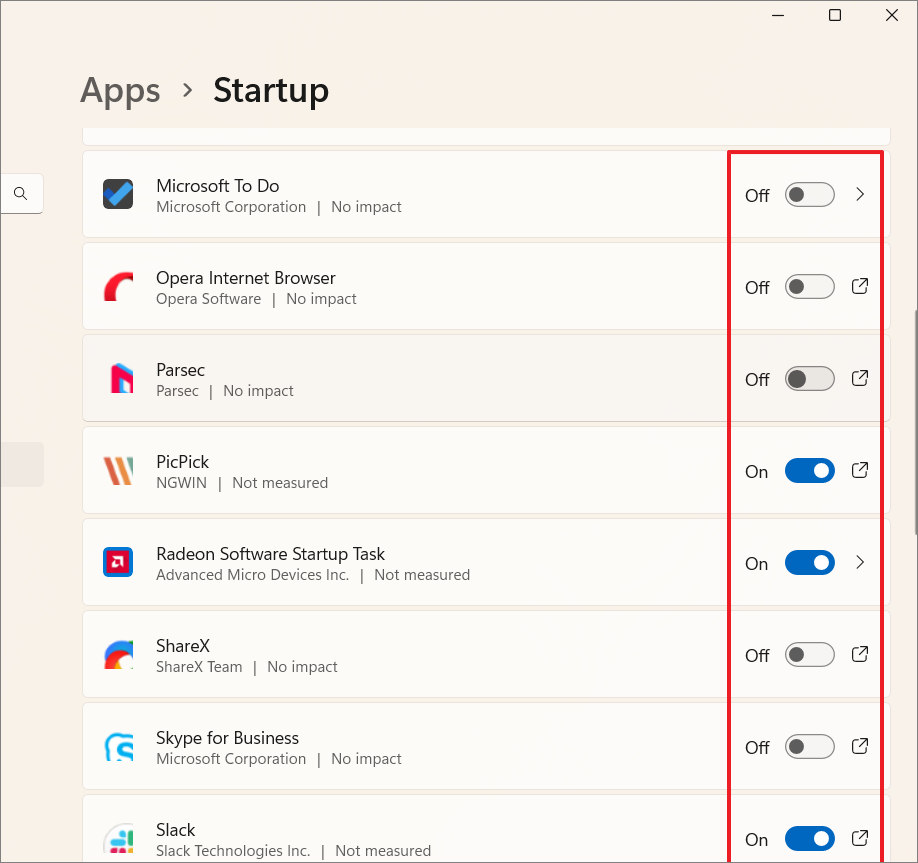Click ShareX Team publisher text

coord(199,667)
